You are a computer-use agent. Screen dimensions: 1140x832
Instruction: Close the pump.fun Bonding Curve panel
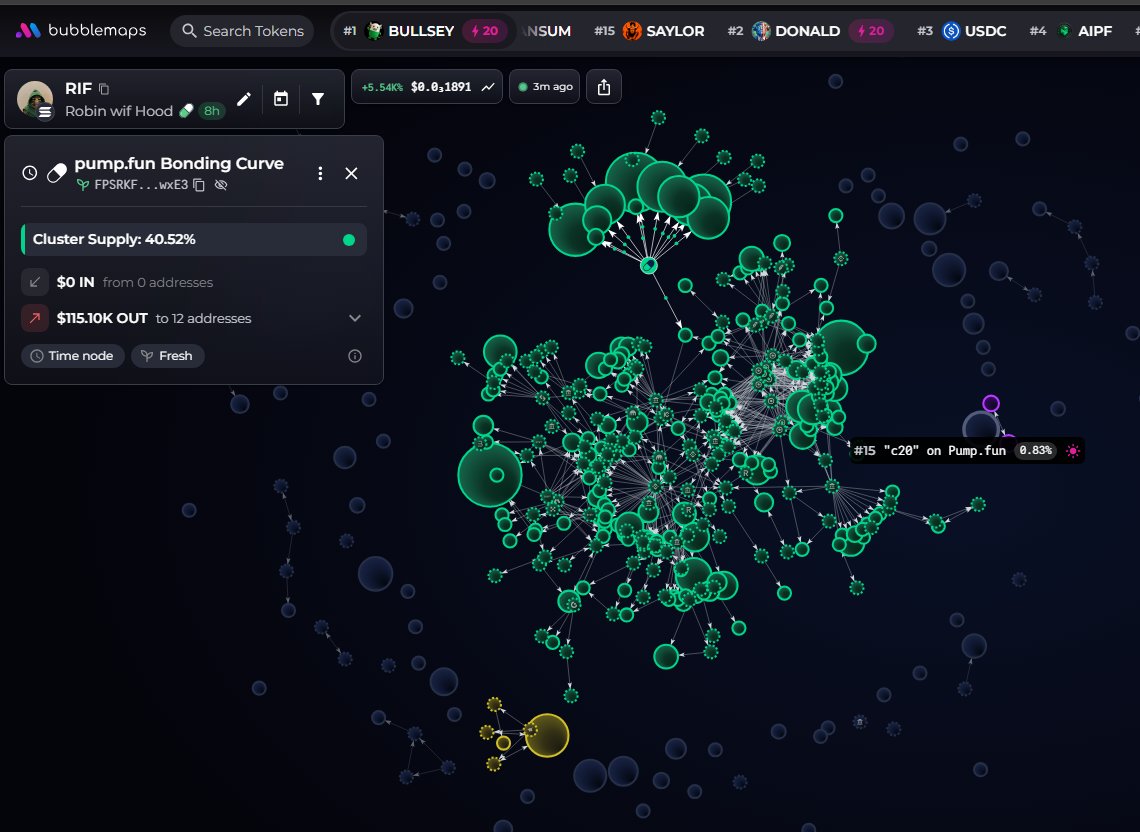click(x=351, y=173)
